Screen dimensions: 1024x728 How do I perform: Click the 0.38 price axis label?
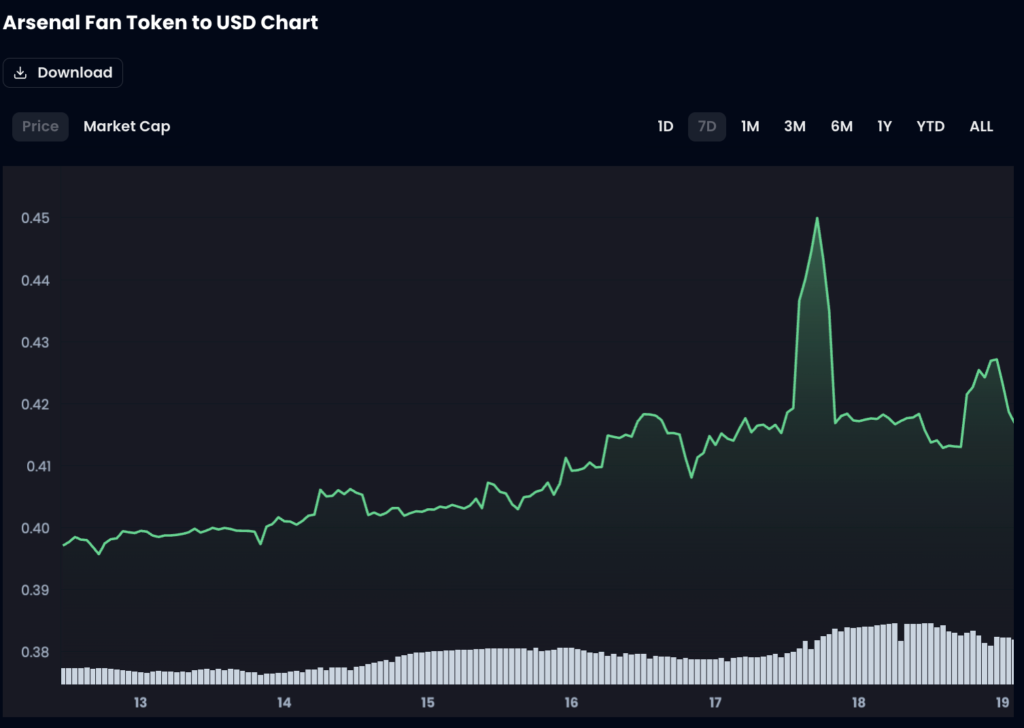click(x=35, y=652)
